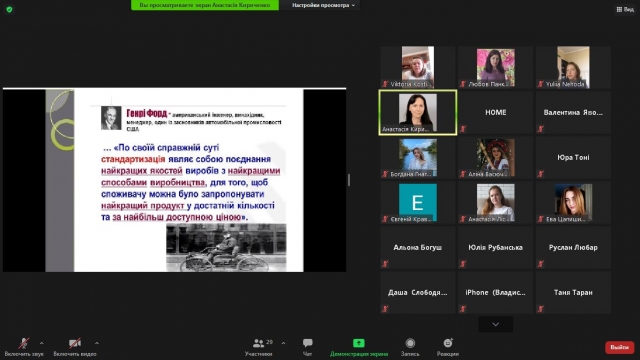Click muted mic icon on iPhone tile
The height and width of the screenshot is (360, 640).
coord(463,309)
